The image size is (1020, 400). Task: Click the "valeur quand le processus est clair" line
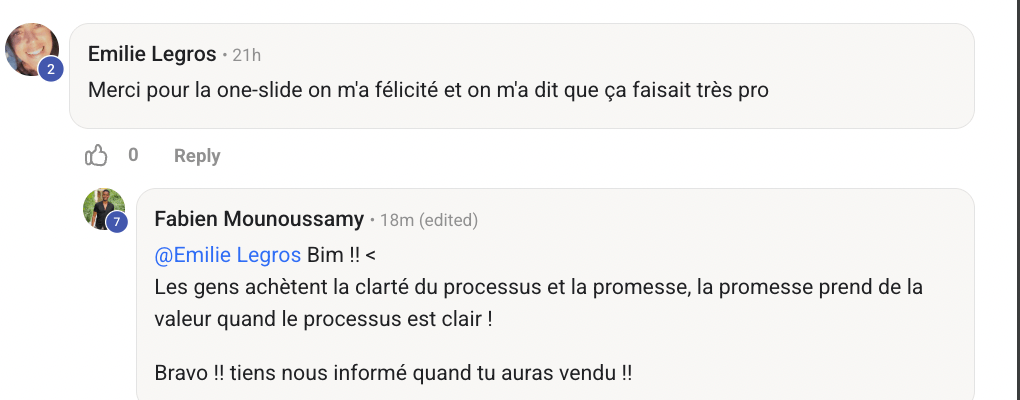point(325,320)
